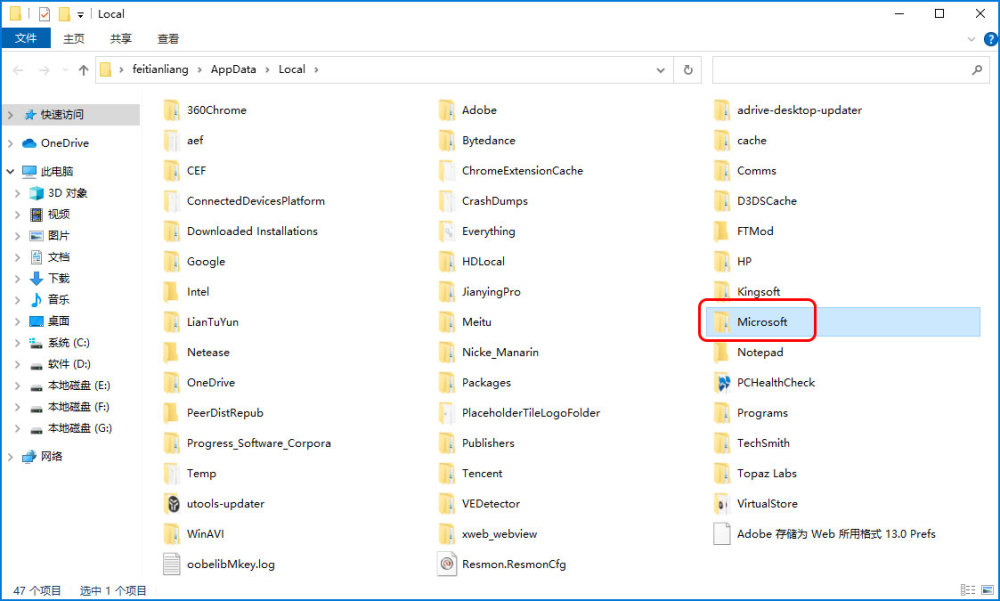This screenshot has width=1000, height=601.
Task: Click feitianliang in the address breadcrumb
Action: 160,70
